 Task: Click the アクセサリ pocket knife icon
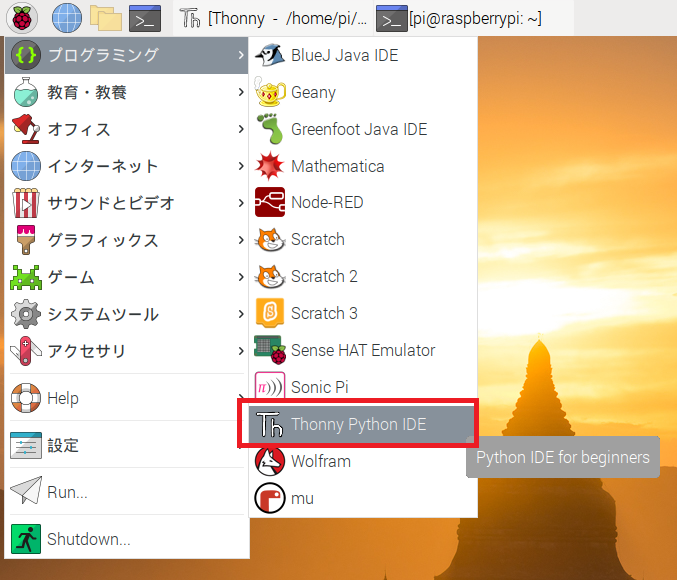point(26,351)
